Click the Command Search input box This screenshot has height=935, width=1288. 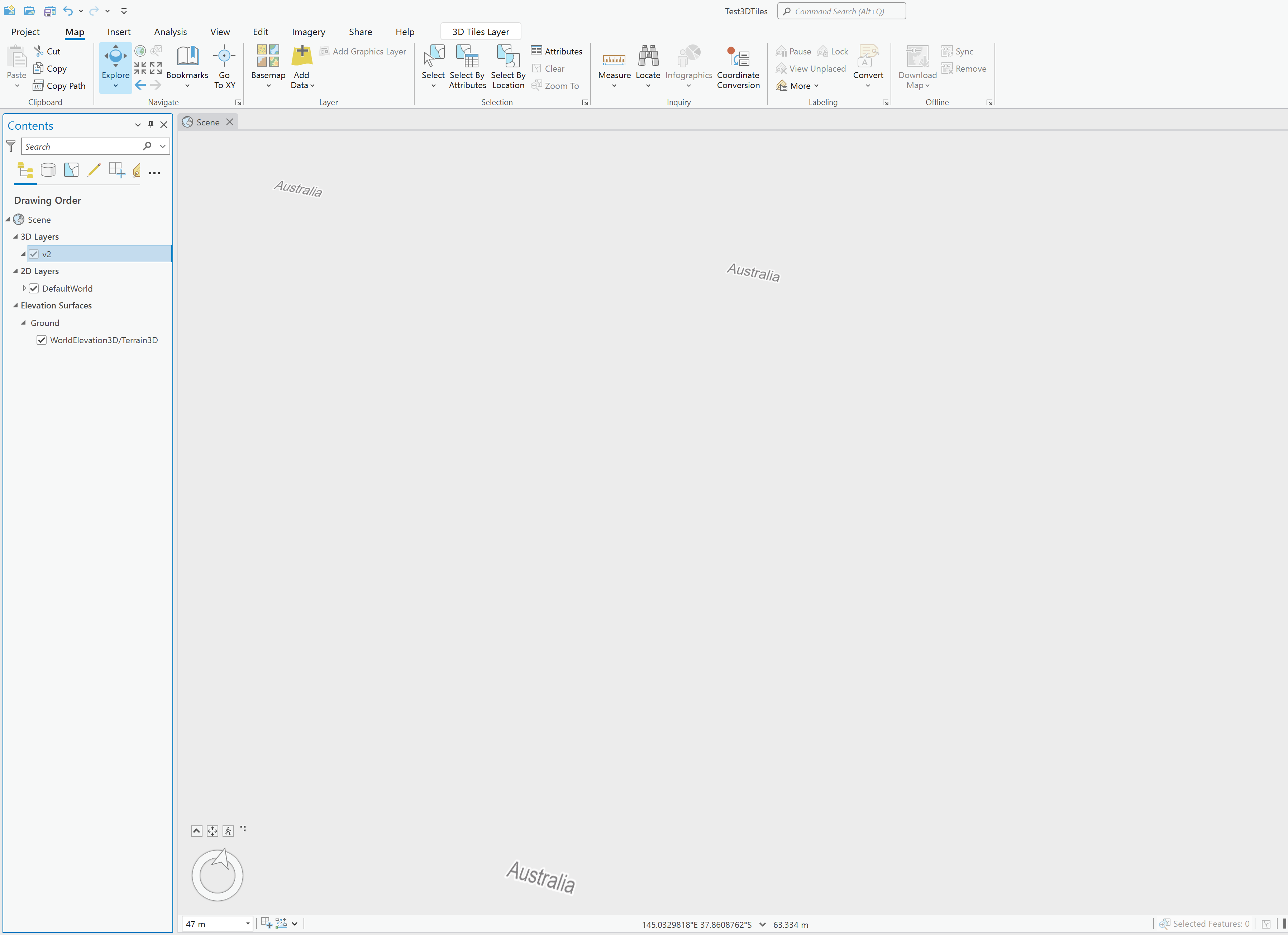click(841, 11)
